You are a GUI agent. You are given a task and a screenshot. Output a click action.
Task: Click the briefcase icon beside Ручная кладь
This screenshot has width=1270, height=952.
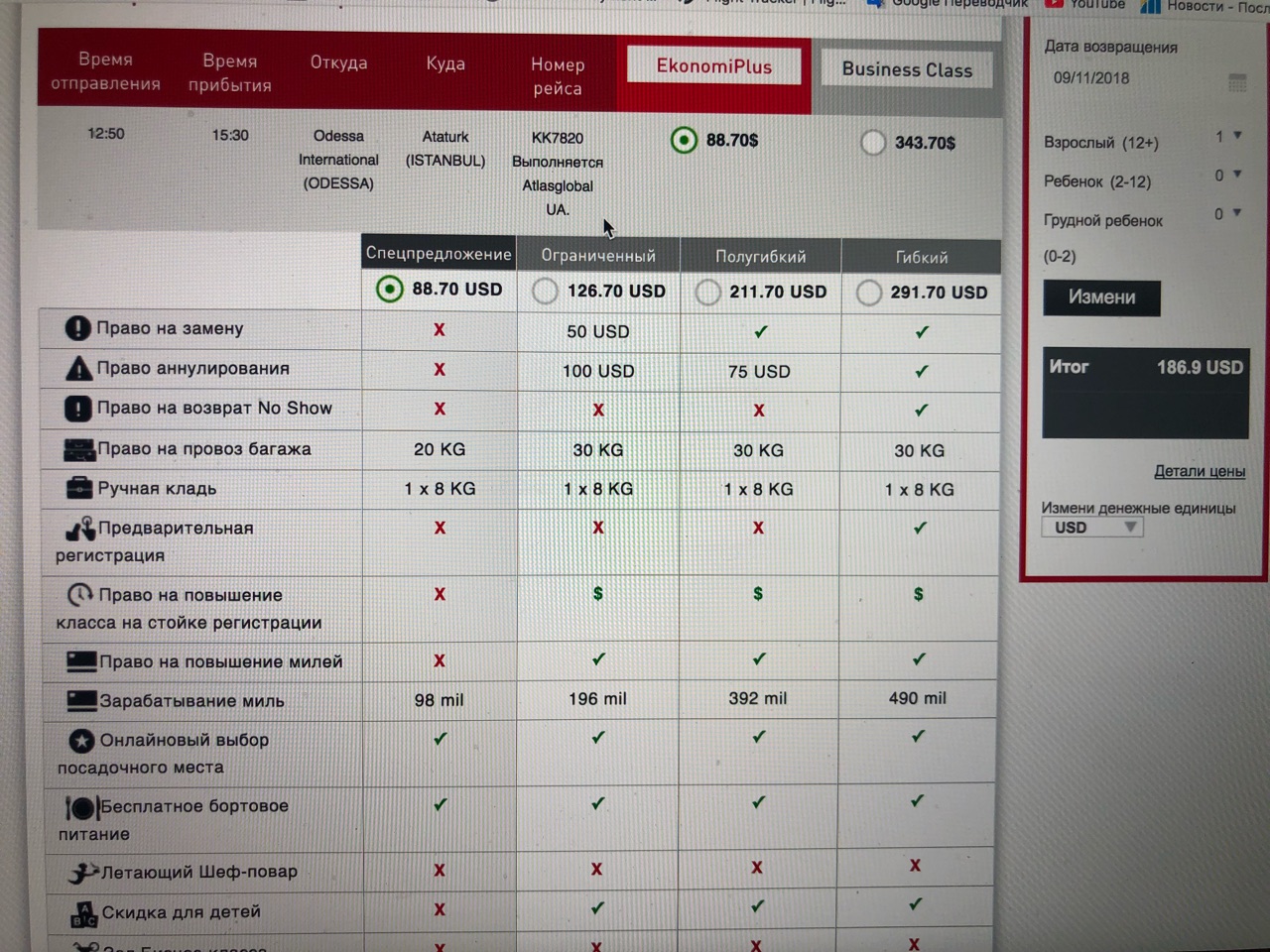click(79, 488)
